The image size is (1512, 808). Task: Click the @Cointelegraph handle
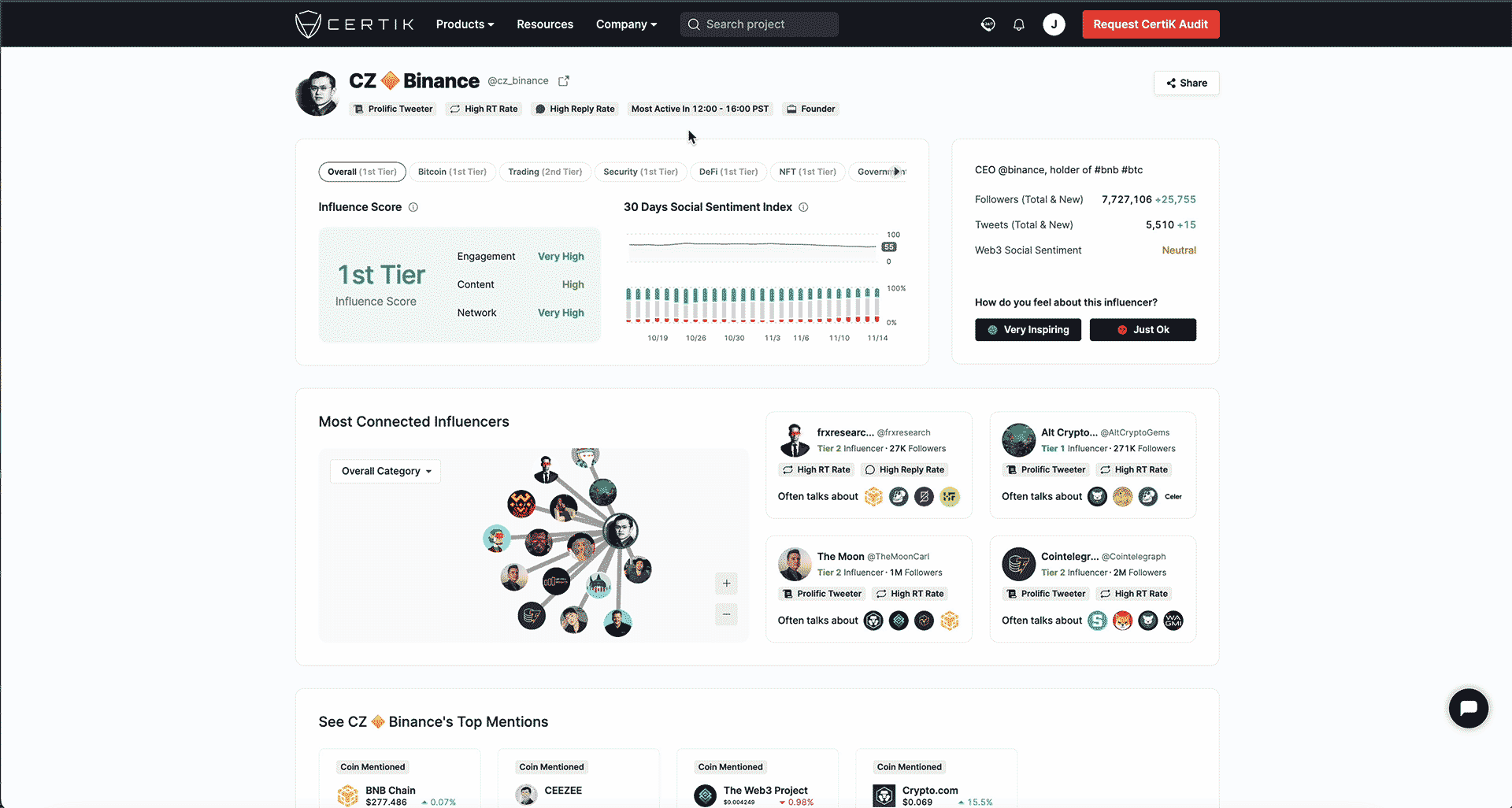1133,557
